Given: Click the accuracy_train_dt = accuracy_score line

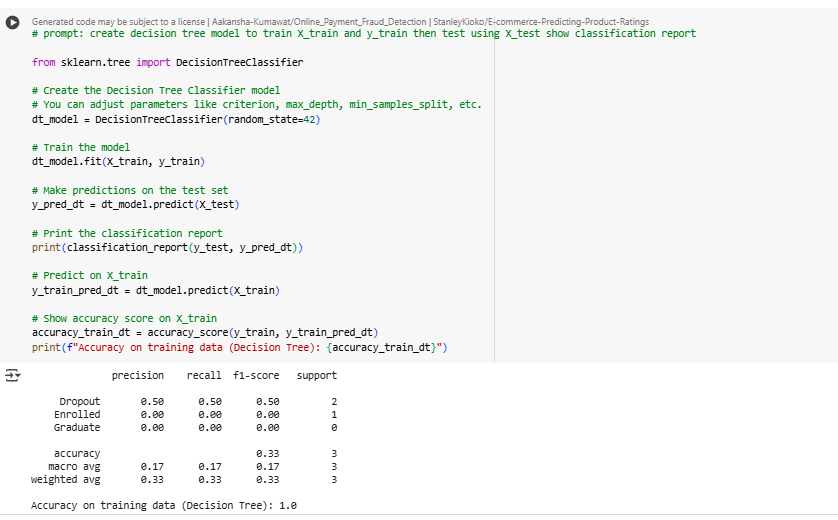Looking at the screenshot, I should click(205, 332).
